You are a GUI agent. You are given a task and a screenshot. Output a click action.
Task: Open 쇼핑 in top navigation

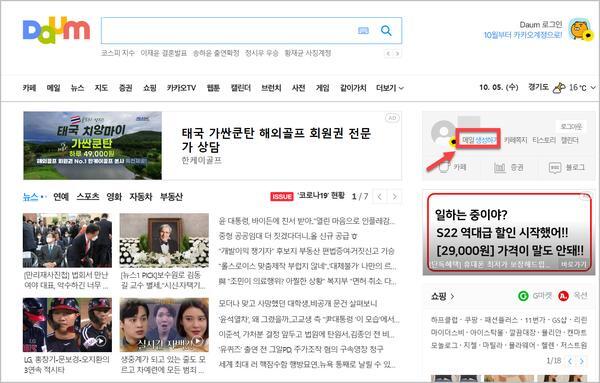[x=150, y=88]
